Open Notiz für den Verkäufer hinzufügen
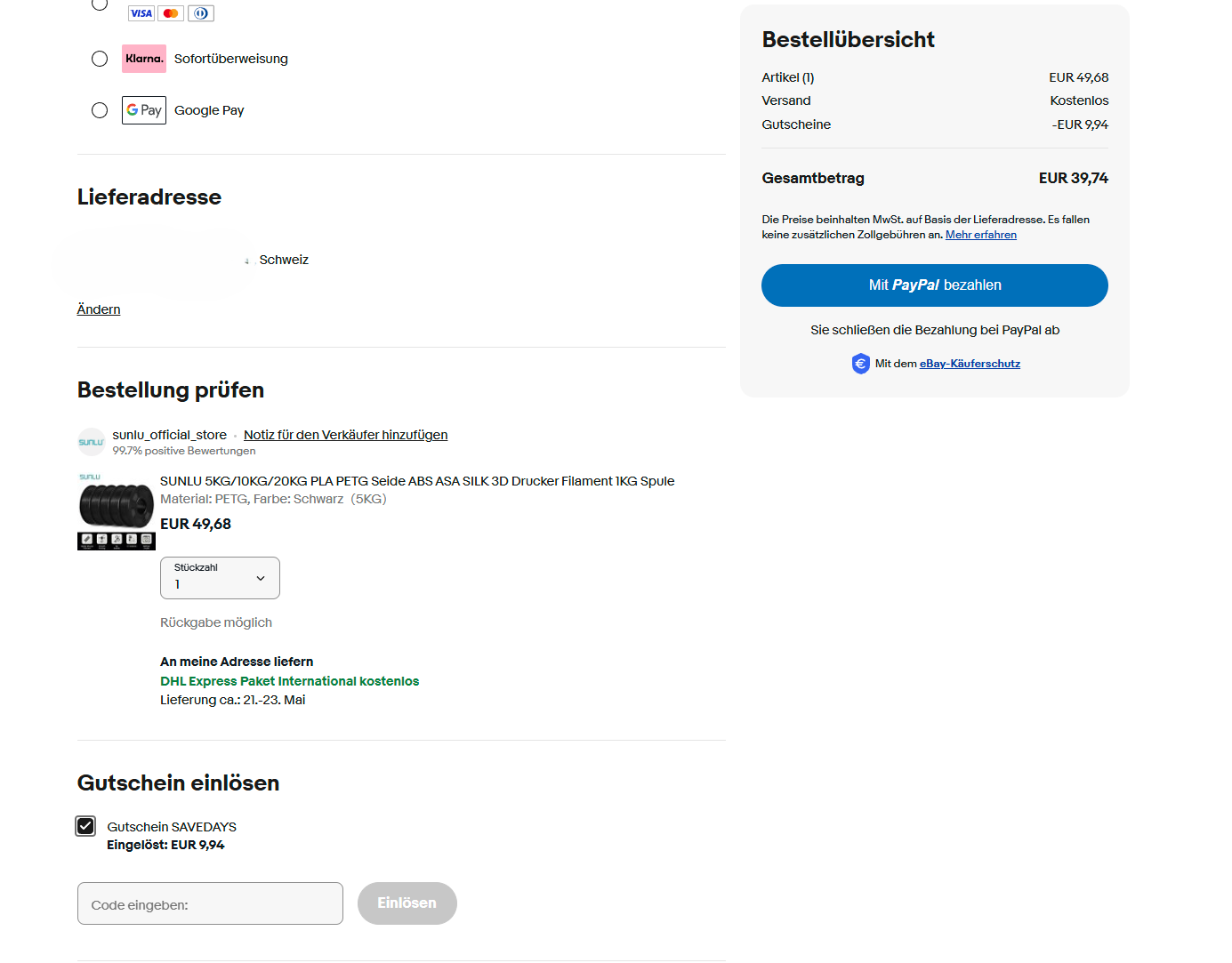Screen dimensions: 1232x963 pyautogui.click(x=345, y=435)
